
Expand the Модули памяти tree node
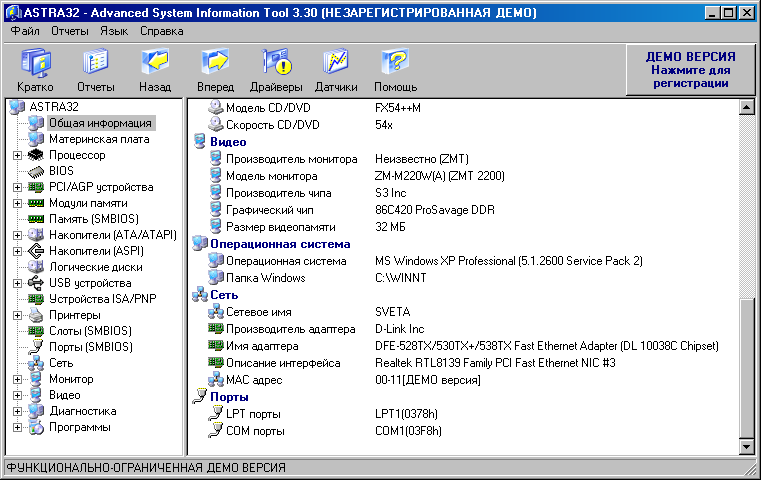[17, 203]
